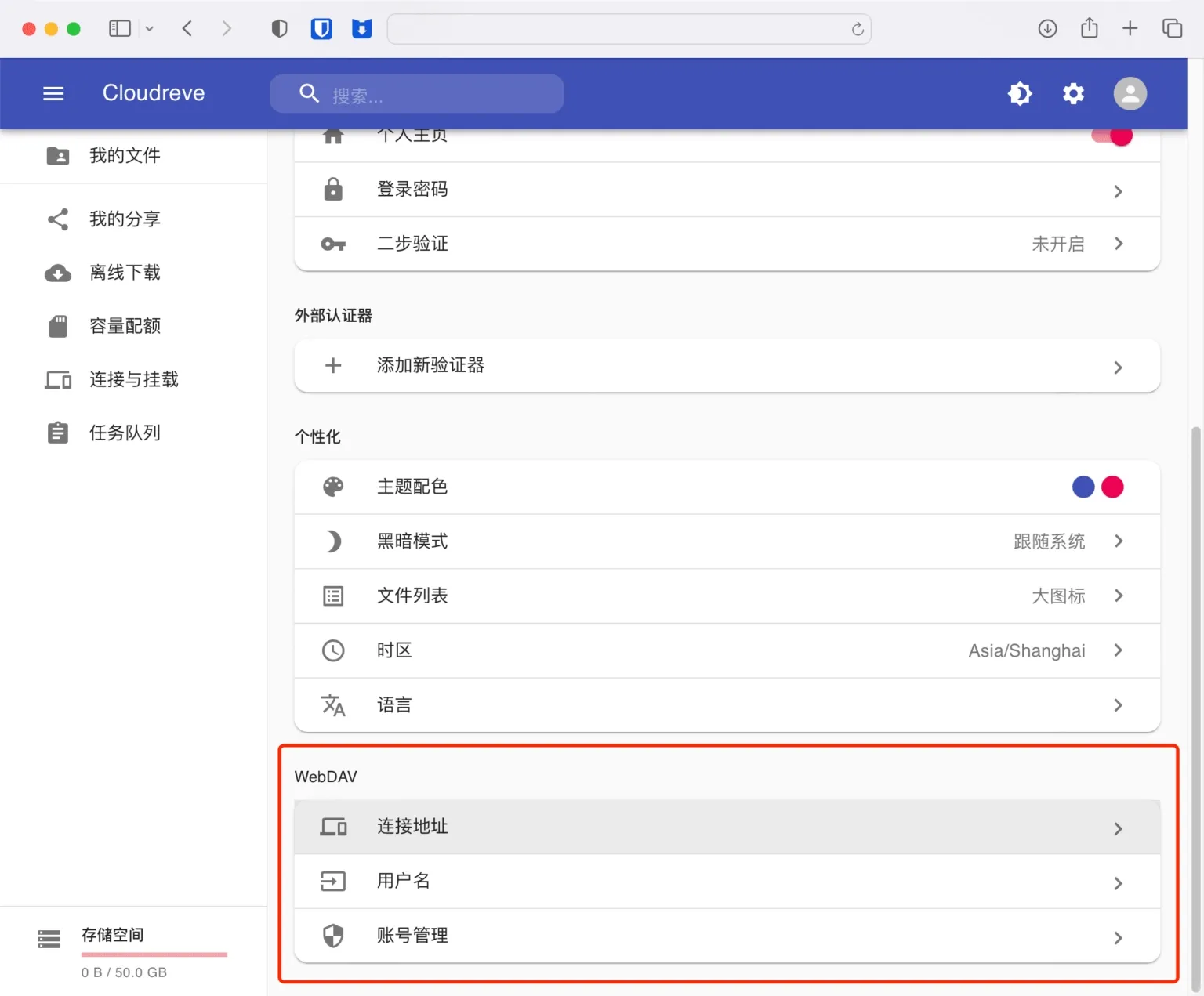
Task: Expand the 文件列表 大图标 chevron
Action: click(x=1119, y=596)
